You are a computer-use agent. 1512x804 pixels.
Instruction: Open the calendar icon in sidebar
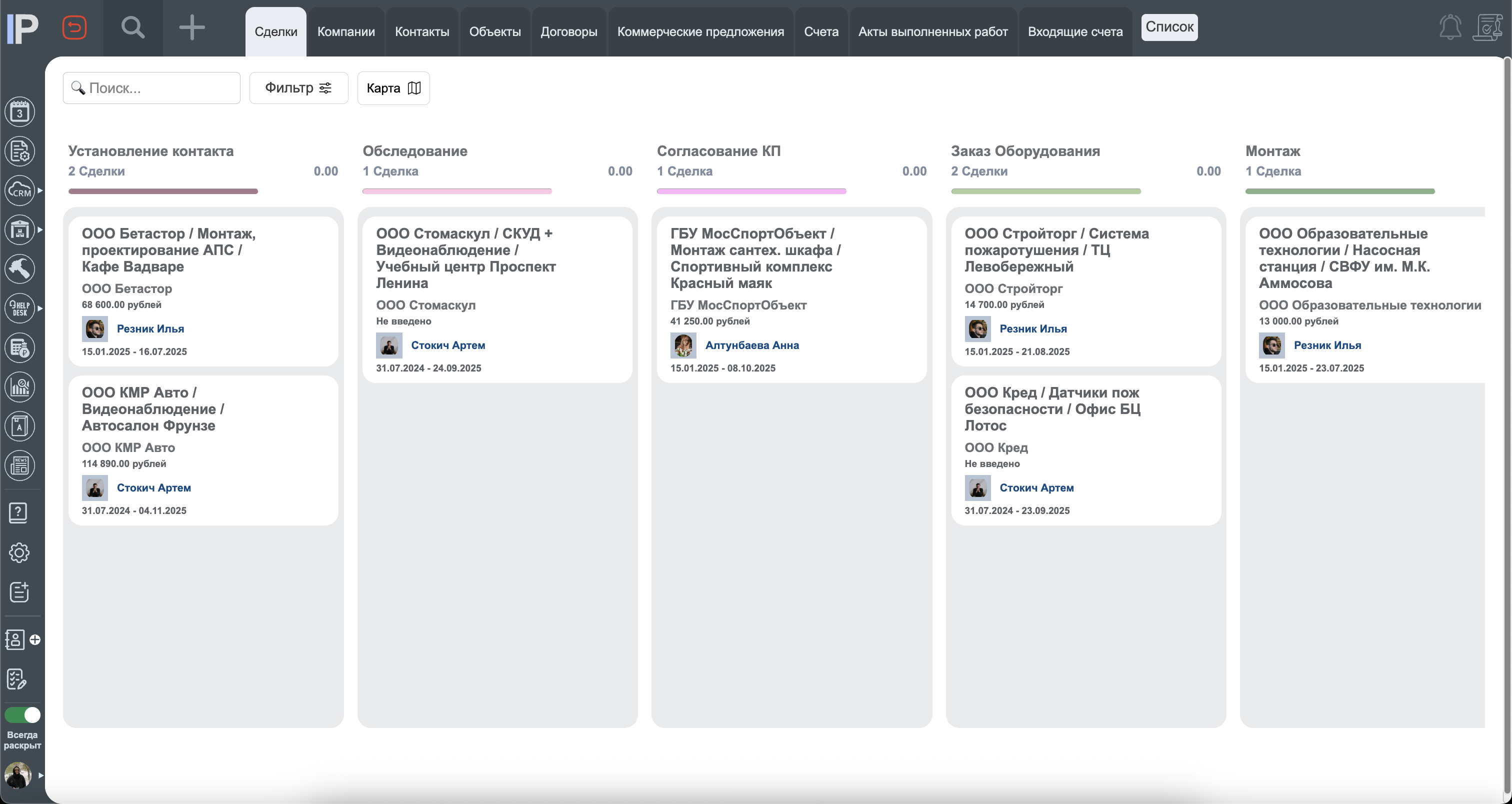[x=20, y=111]
